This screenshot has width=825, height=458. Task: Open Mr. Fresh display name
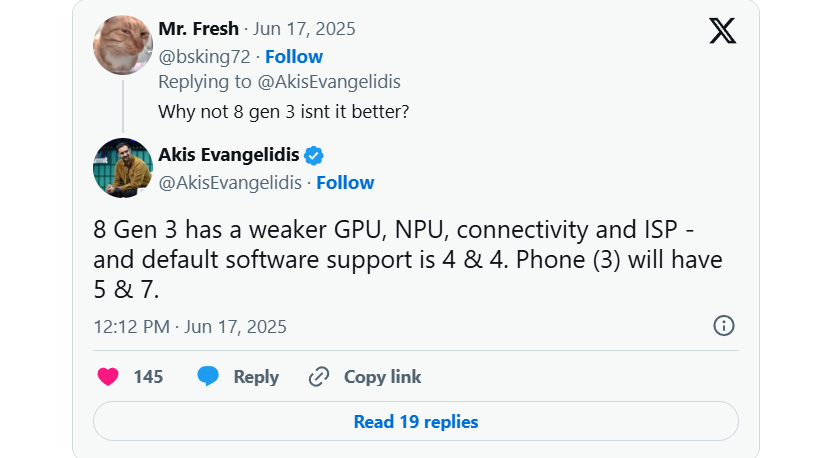(198, 28)
